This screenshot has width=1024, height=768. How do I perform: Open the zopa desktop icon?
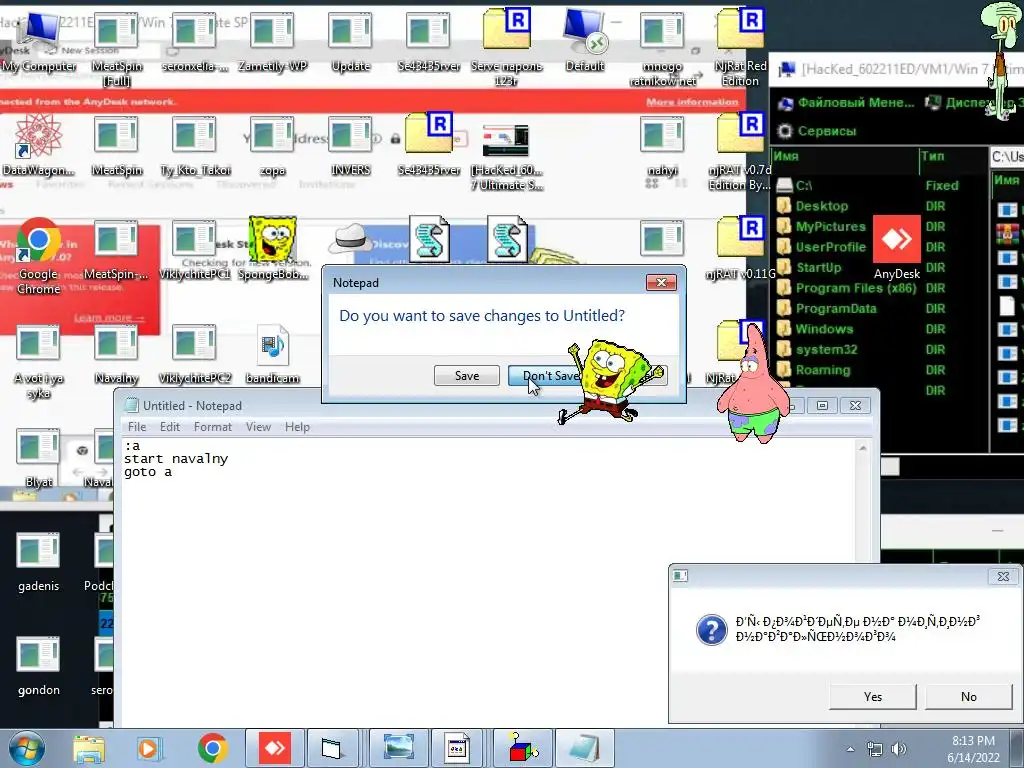pyautogui.click(x=272, y=145)
